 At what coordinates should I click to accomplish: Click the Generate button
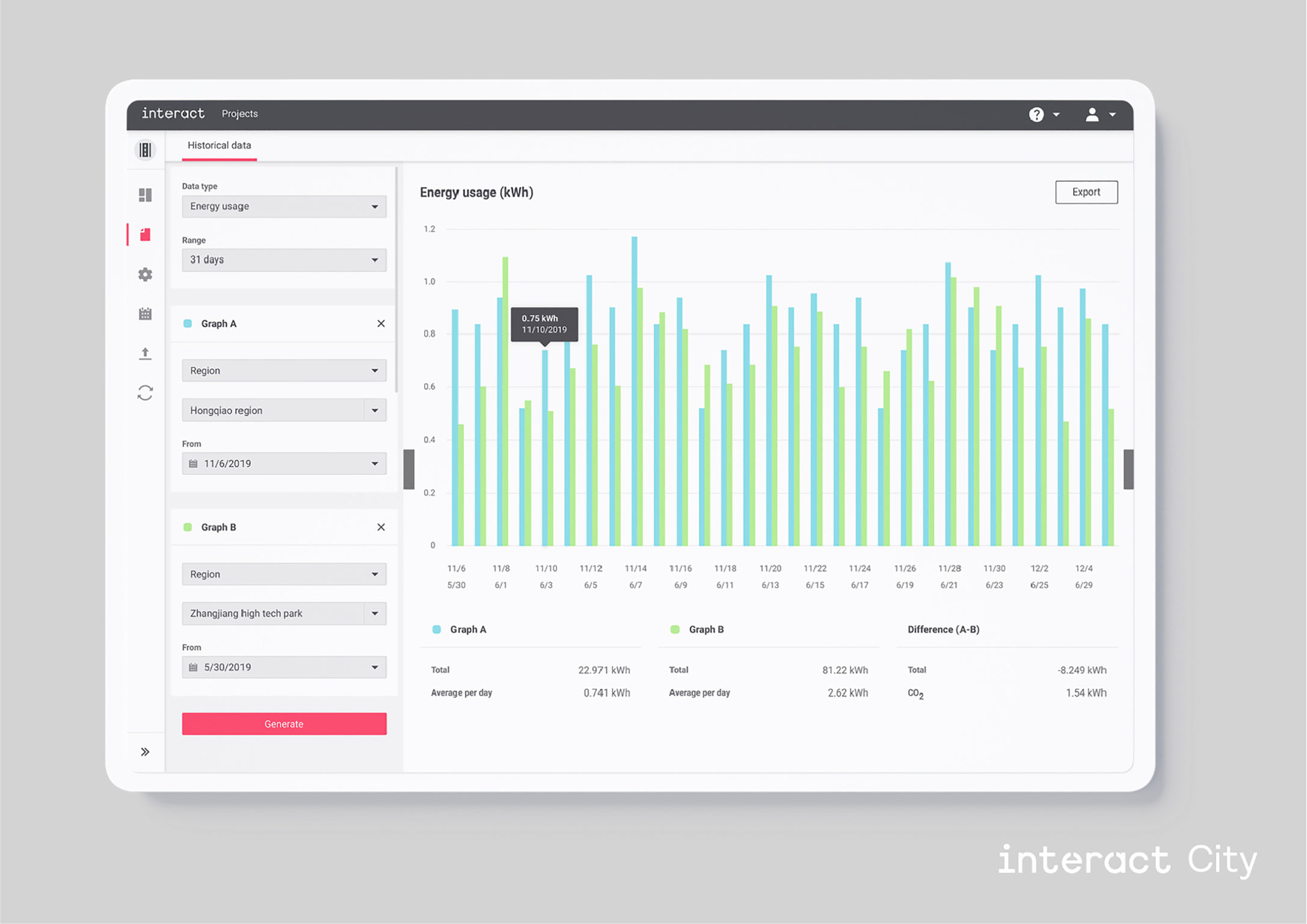[x=284, y=724]
